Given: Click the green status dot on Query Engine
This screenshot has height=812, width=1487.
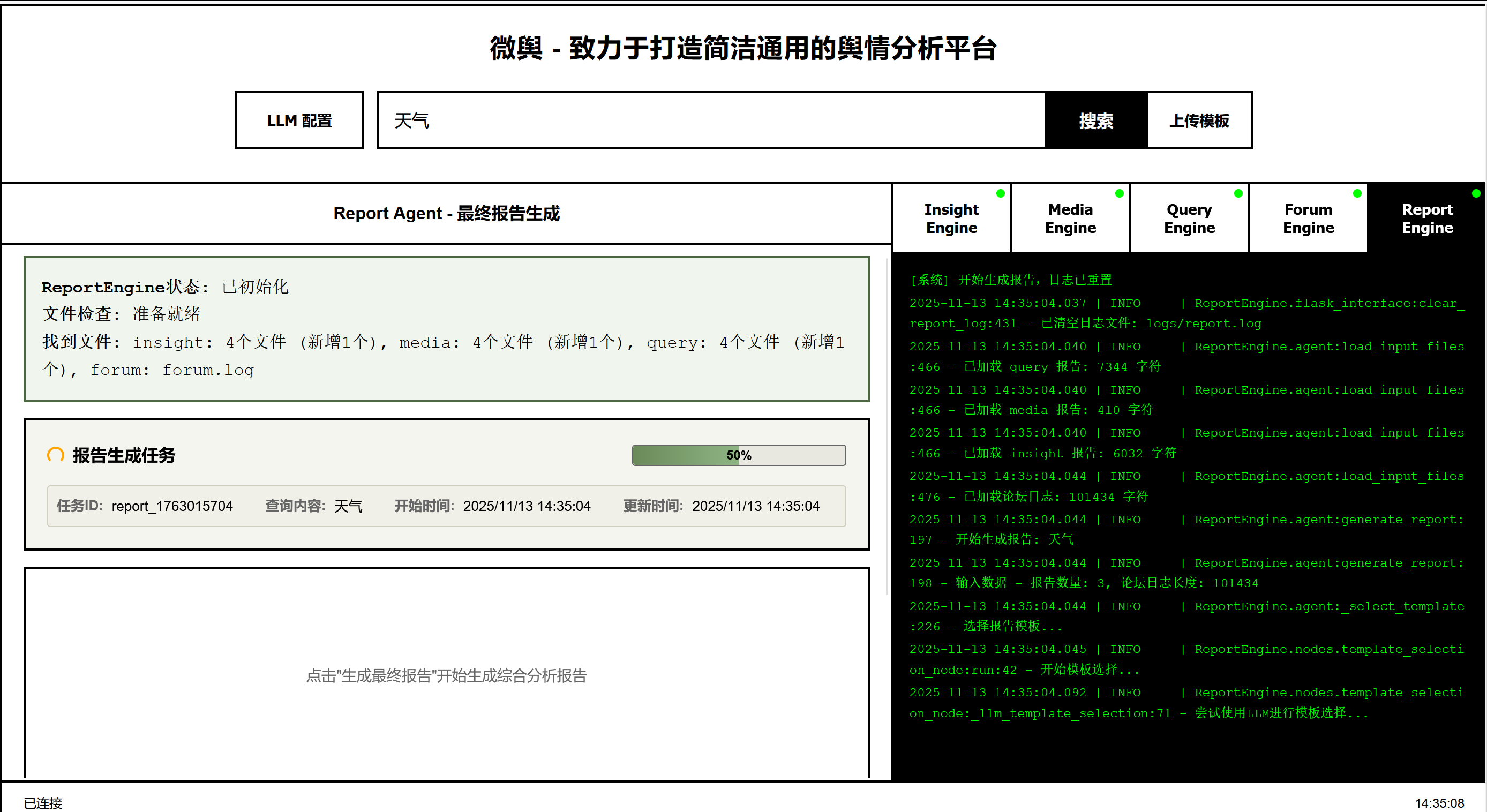Looking at the screenshot, I should (x=1238, y=193).
